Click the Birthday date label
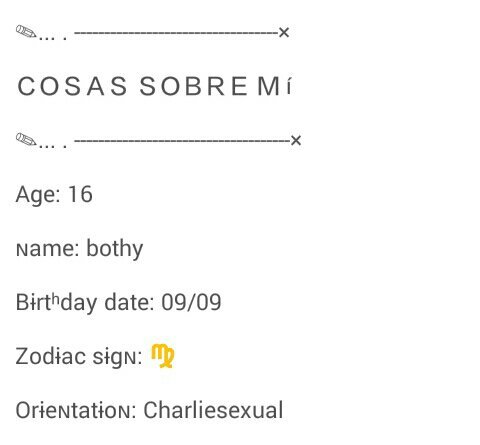Screen dimensions: 480x445 (85, 302)
